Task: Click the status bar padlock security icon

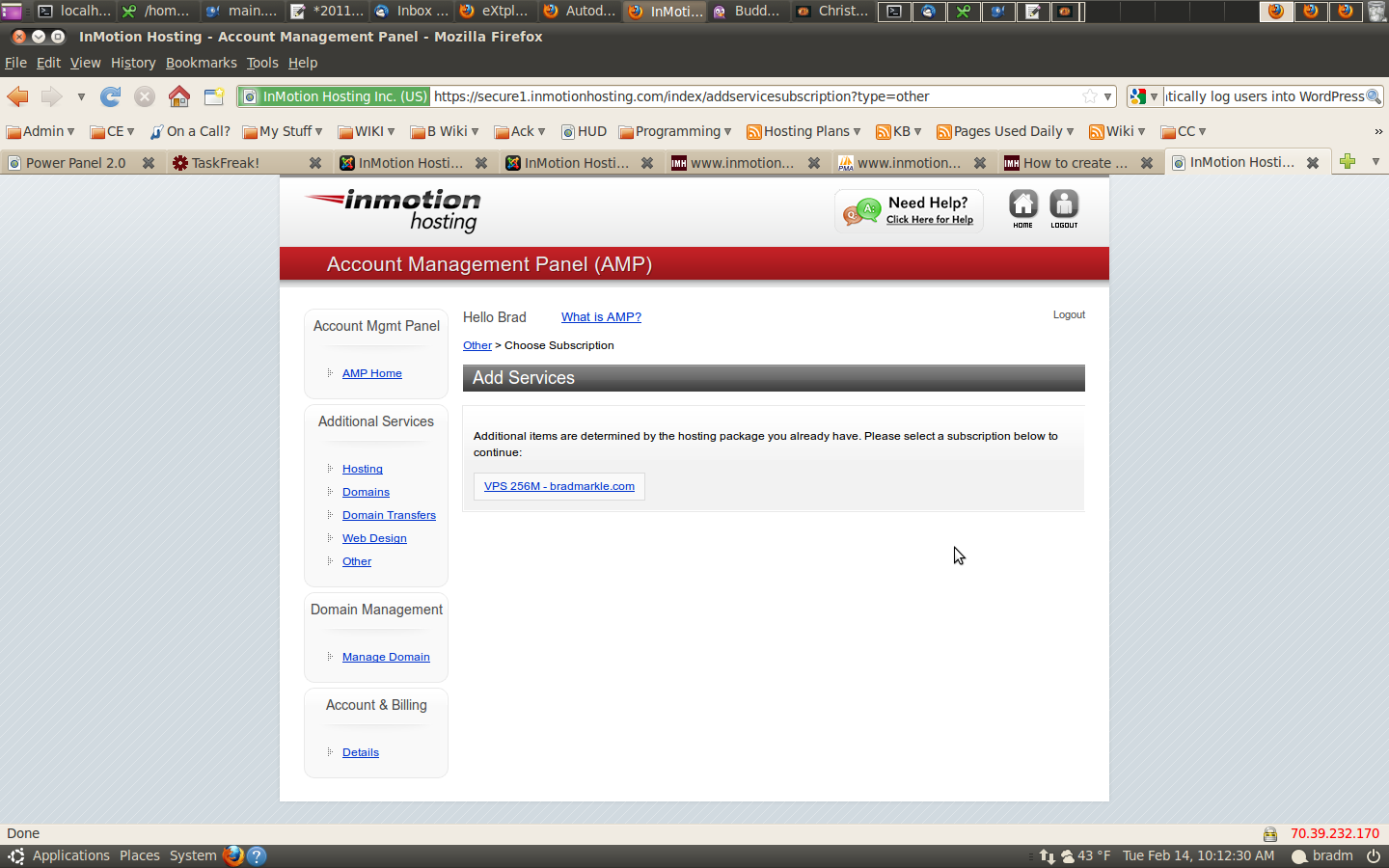Action: point(1270,834)
